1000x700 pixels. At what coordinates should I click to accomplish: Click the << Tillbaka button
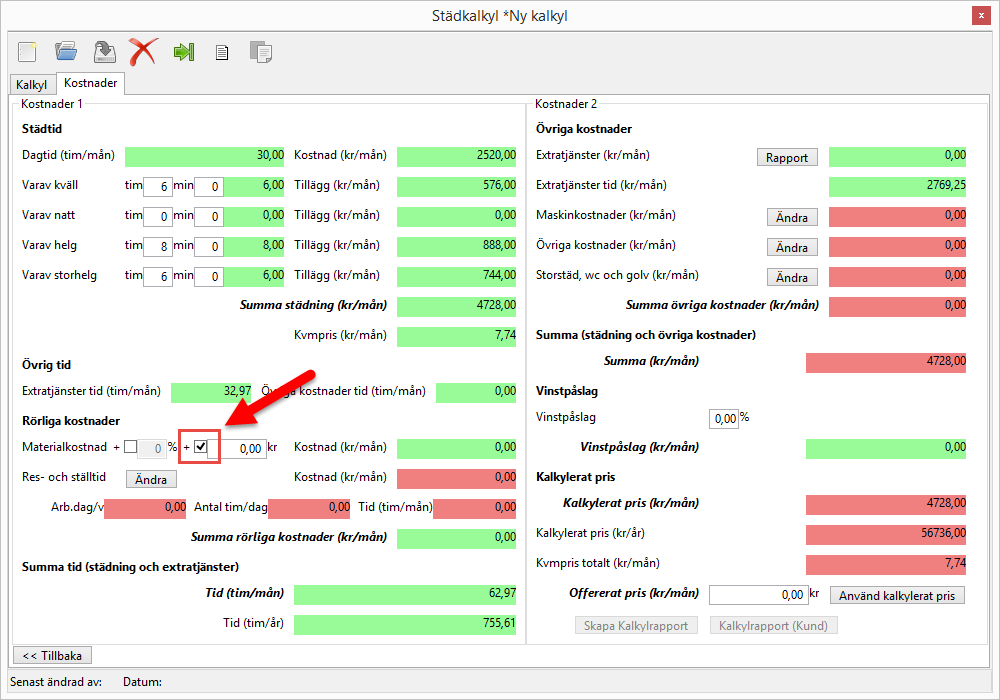click(x=52, y=655)
